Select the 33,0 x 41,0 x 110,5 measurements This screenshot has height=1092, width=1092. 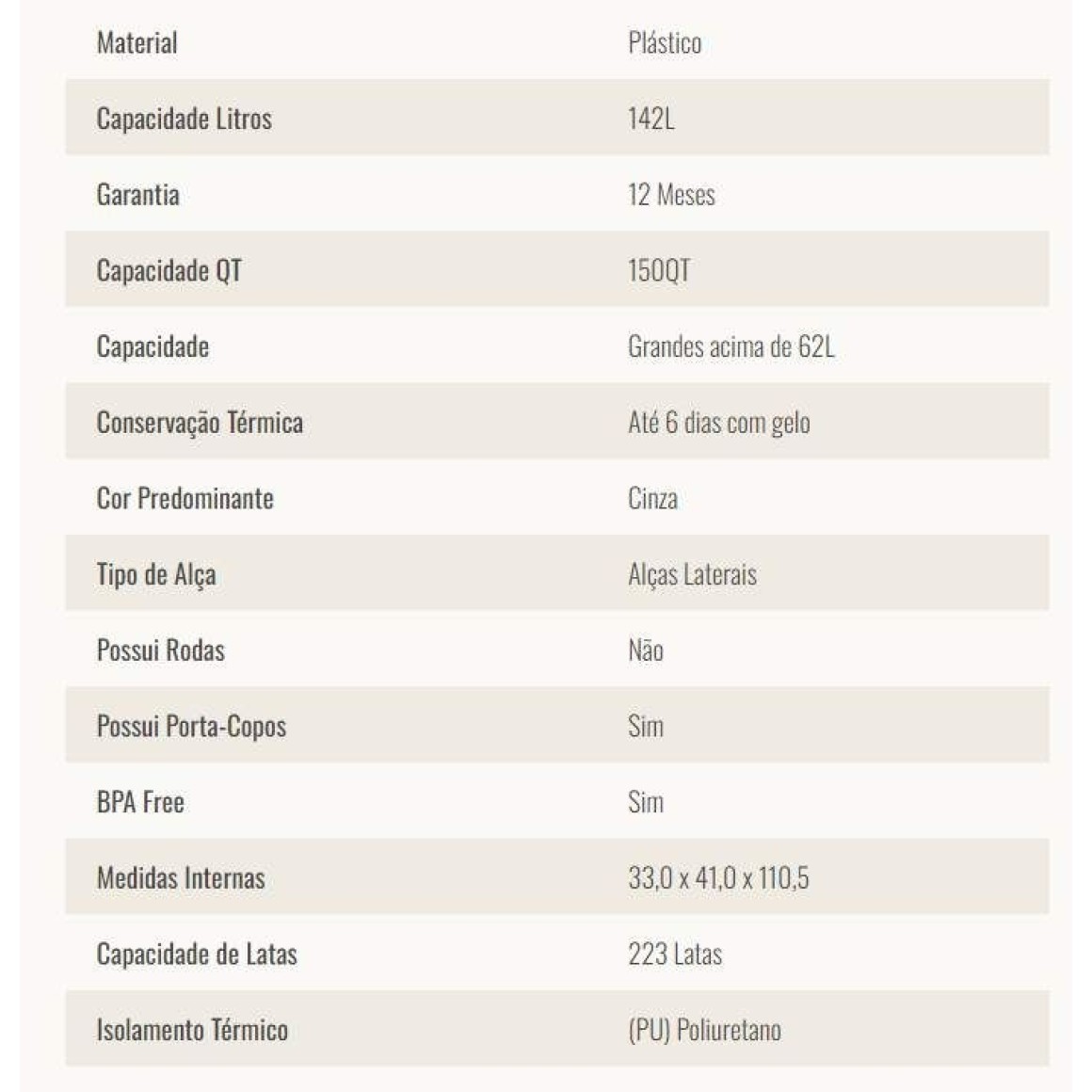pos(718,878)
